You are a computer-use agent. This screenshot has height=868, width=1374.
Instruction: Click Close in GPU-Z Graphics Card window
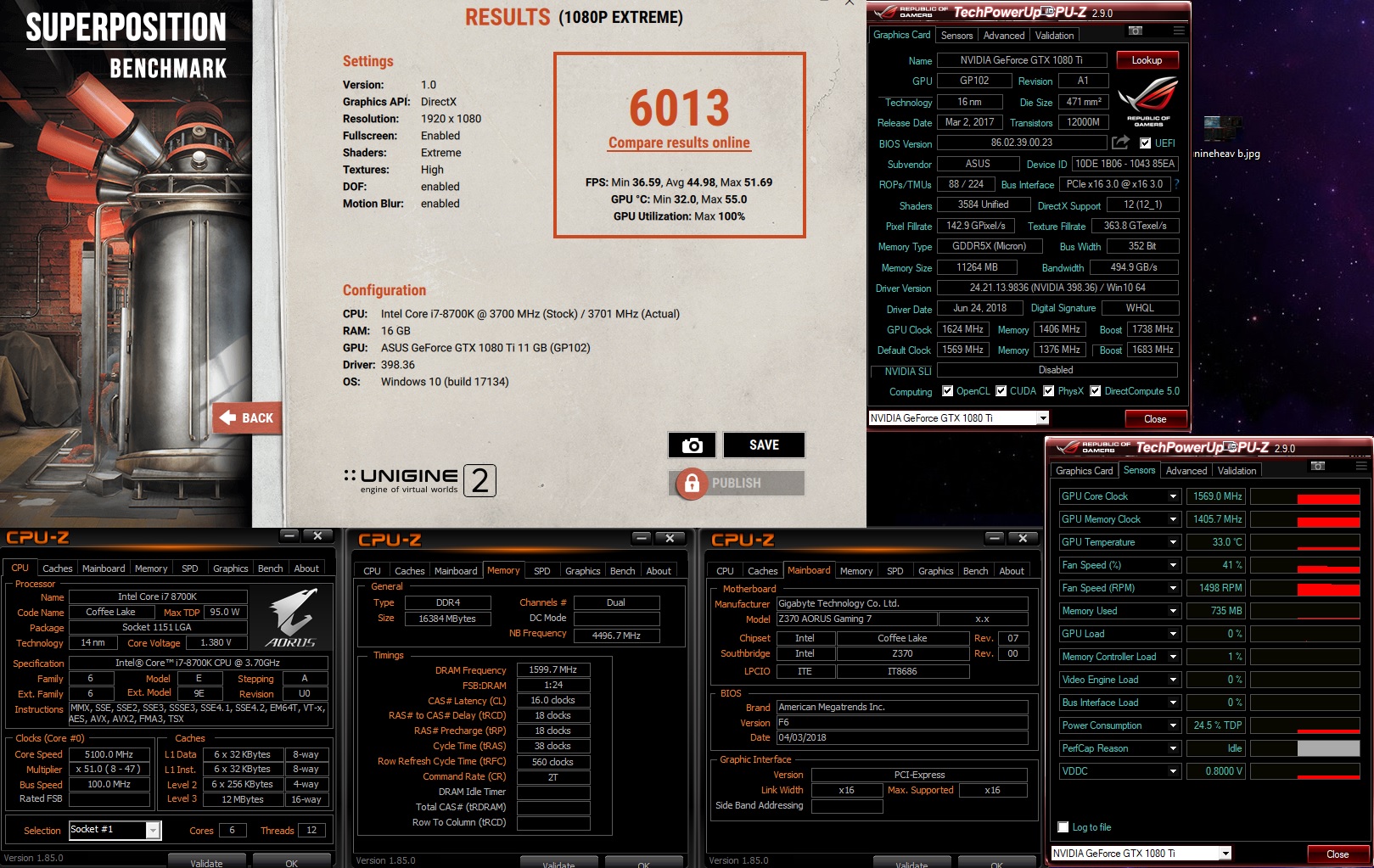(x=1154, y=419)
